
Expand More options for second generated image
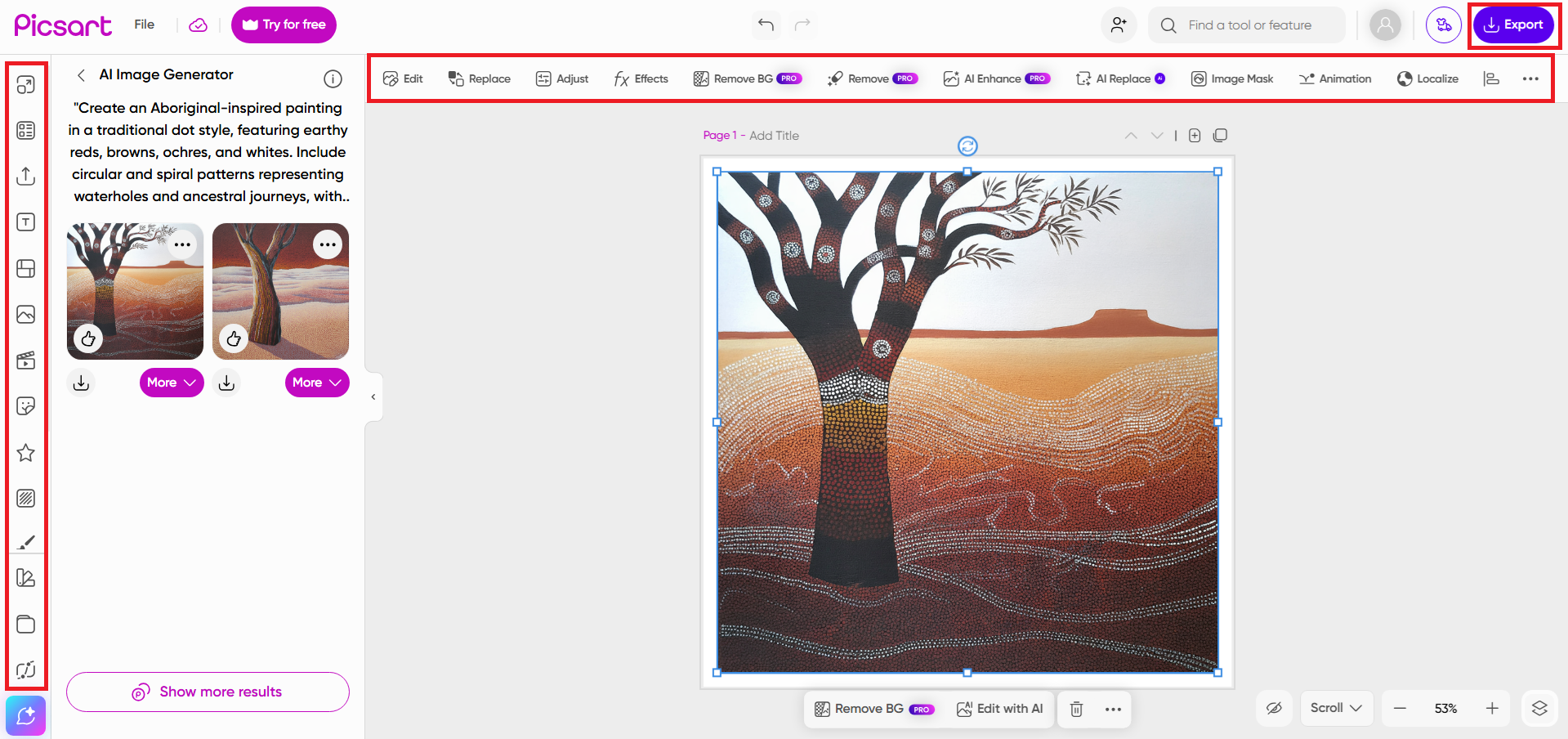(317, 383)
